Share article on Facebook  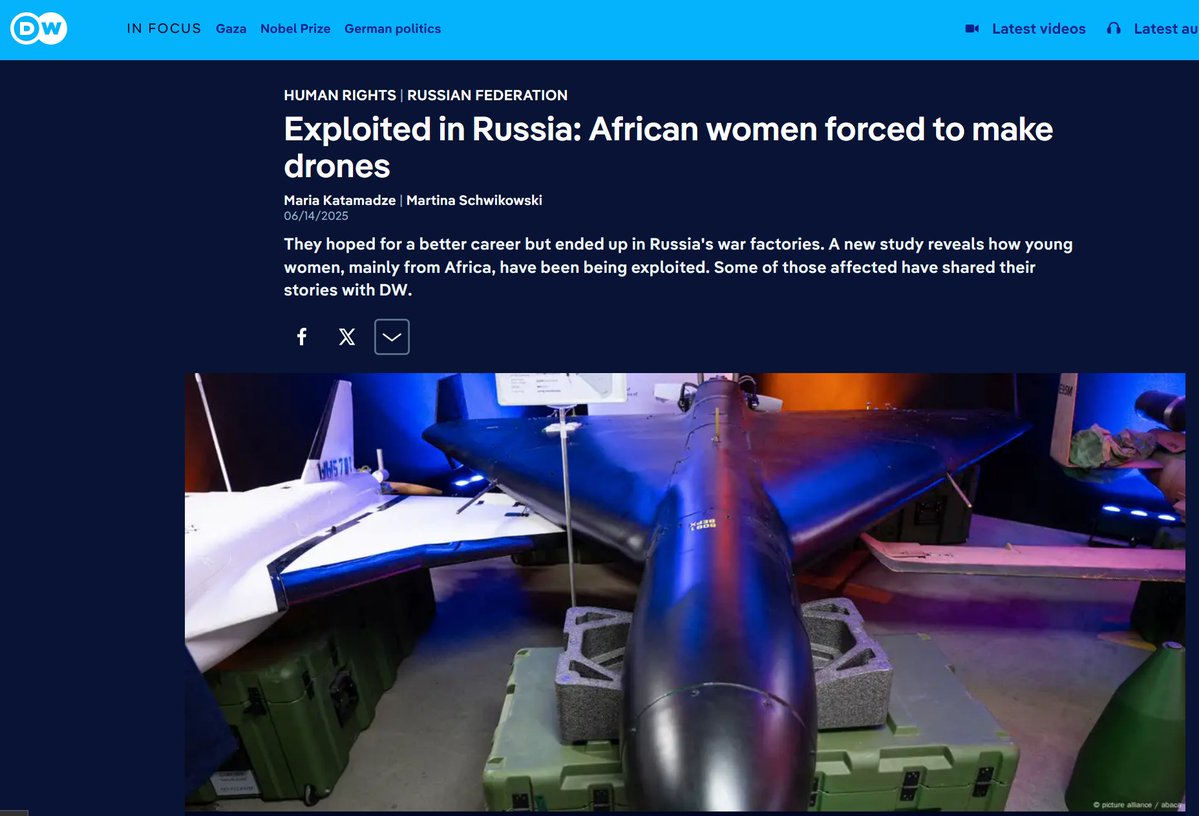(302, 336)
